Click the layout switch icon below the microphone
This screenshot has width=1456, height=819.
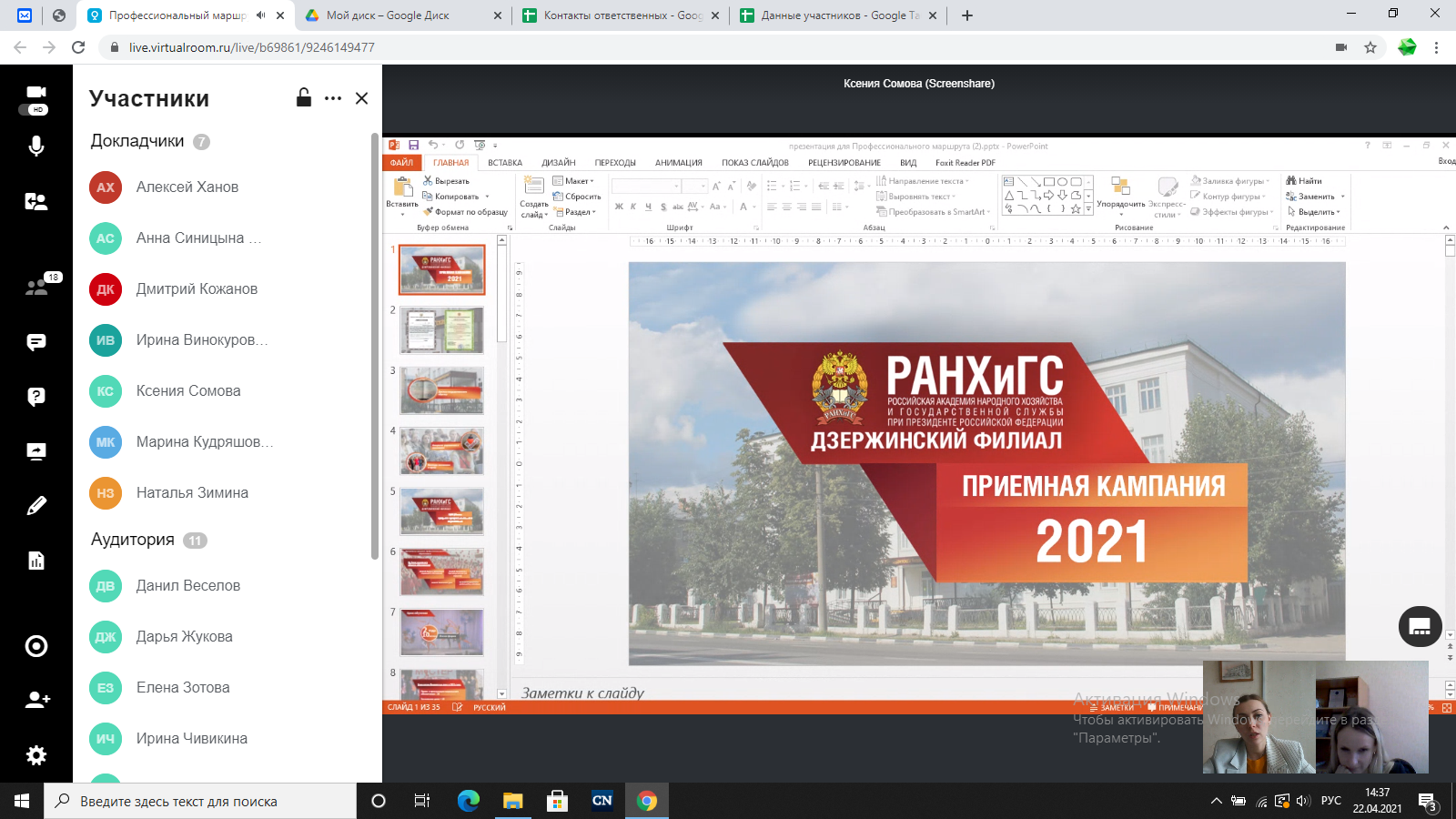[36, 202]
